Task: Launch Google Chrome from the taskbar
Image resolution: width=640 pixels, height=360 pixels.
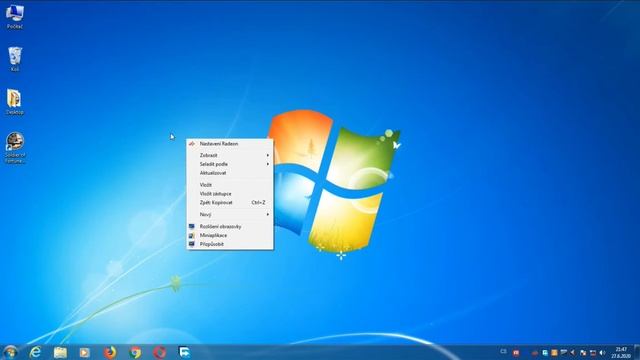Action: pos(135,352)
